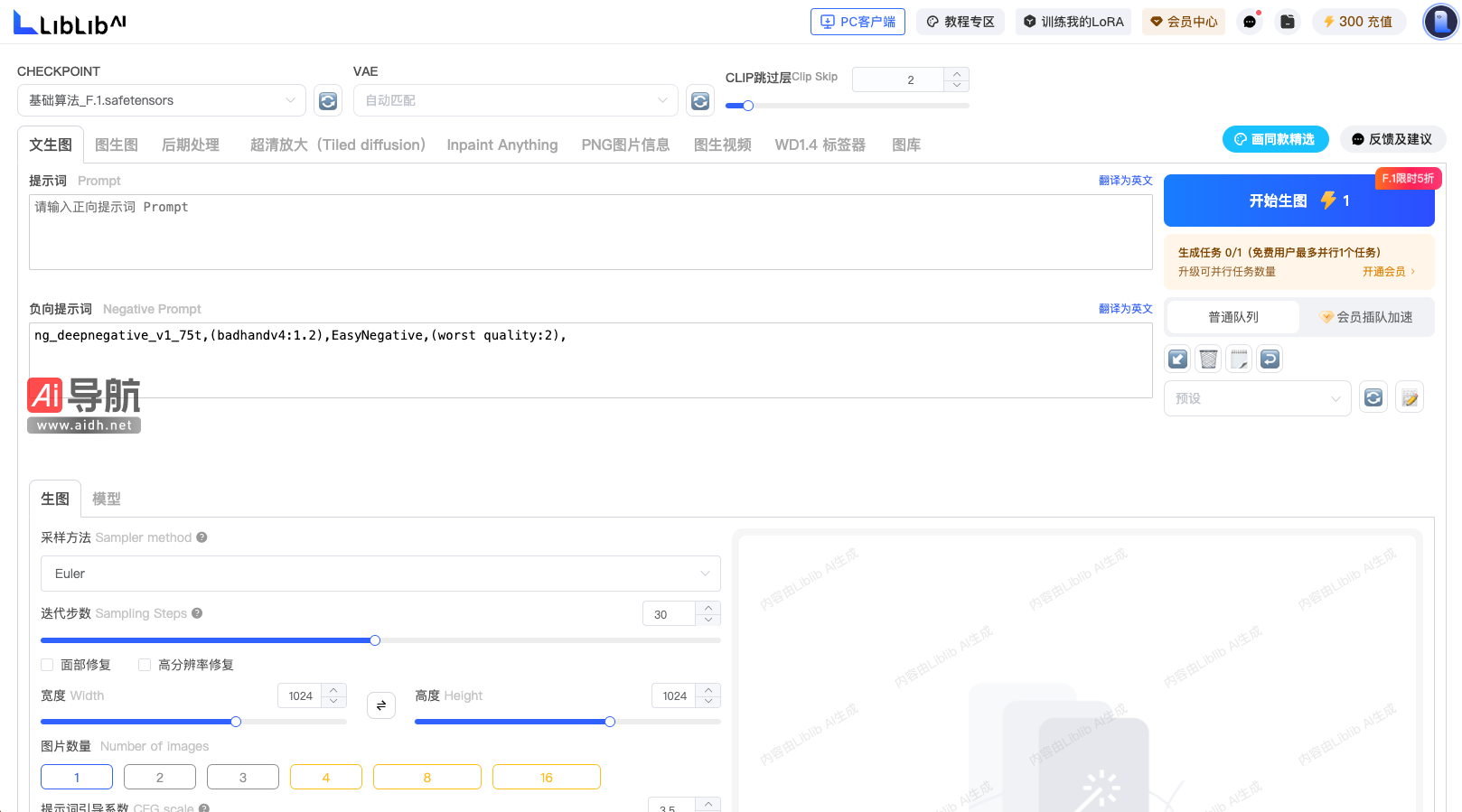
Task: Click the blue diagonal arrow import icon
Action: click(1177, 359)
